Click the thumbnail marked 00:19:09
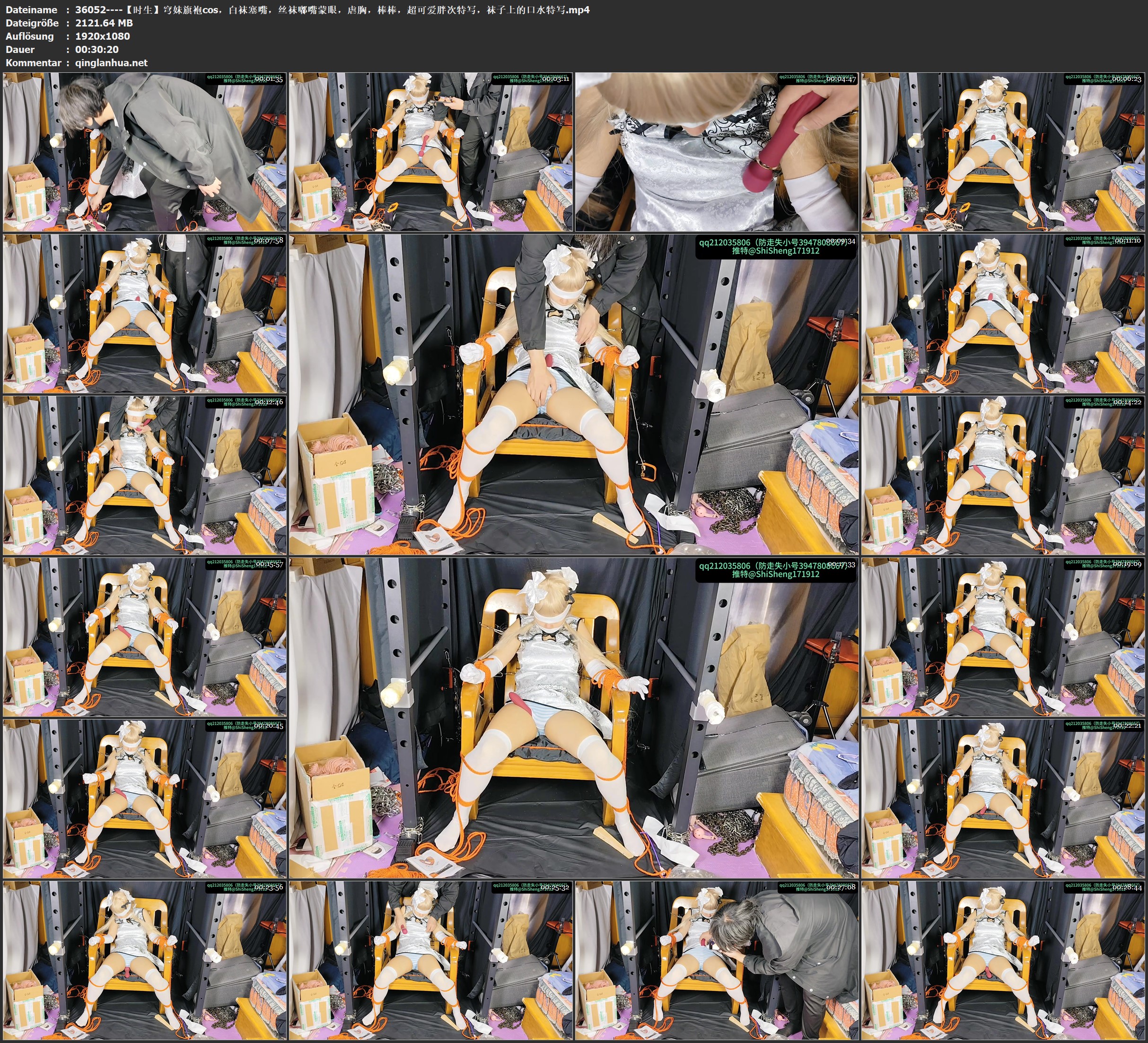Screen dimensions: 1148x1043 (x=1003, y=637)
